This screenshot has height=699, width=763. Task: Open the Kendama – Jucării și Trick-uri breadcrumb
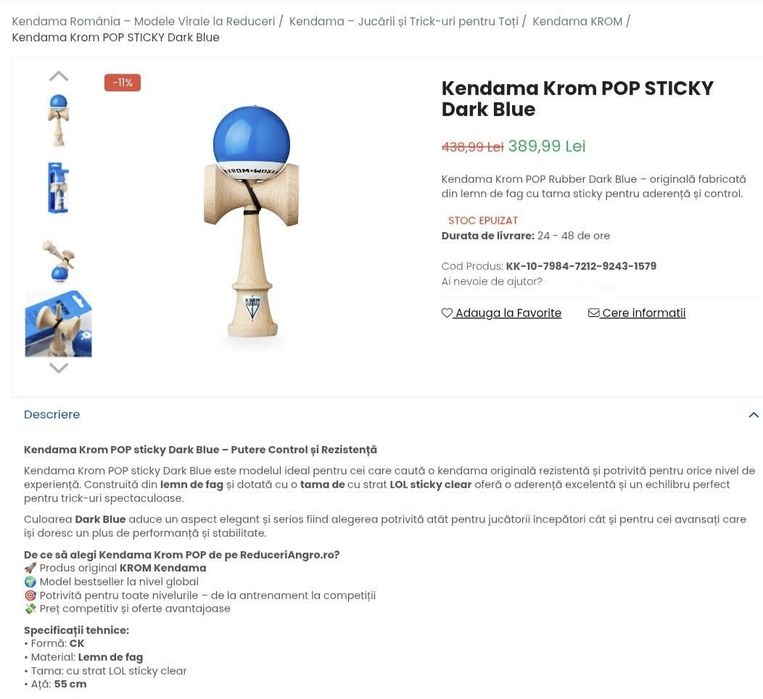tap(404, 21)
